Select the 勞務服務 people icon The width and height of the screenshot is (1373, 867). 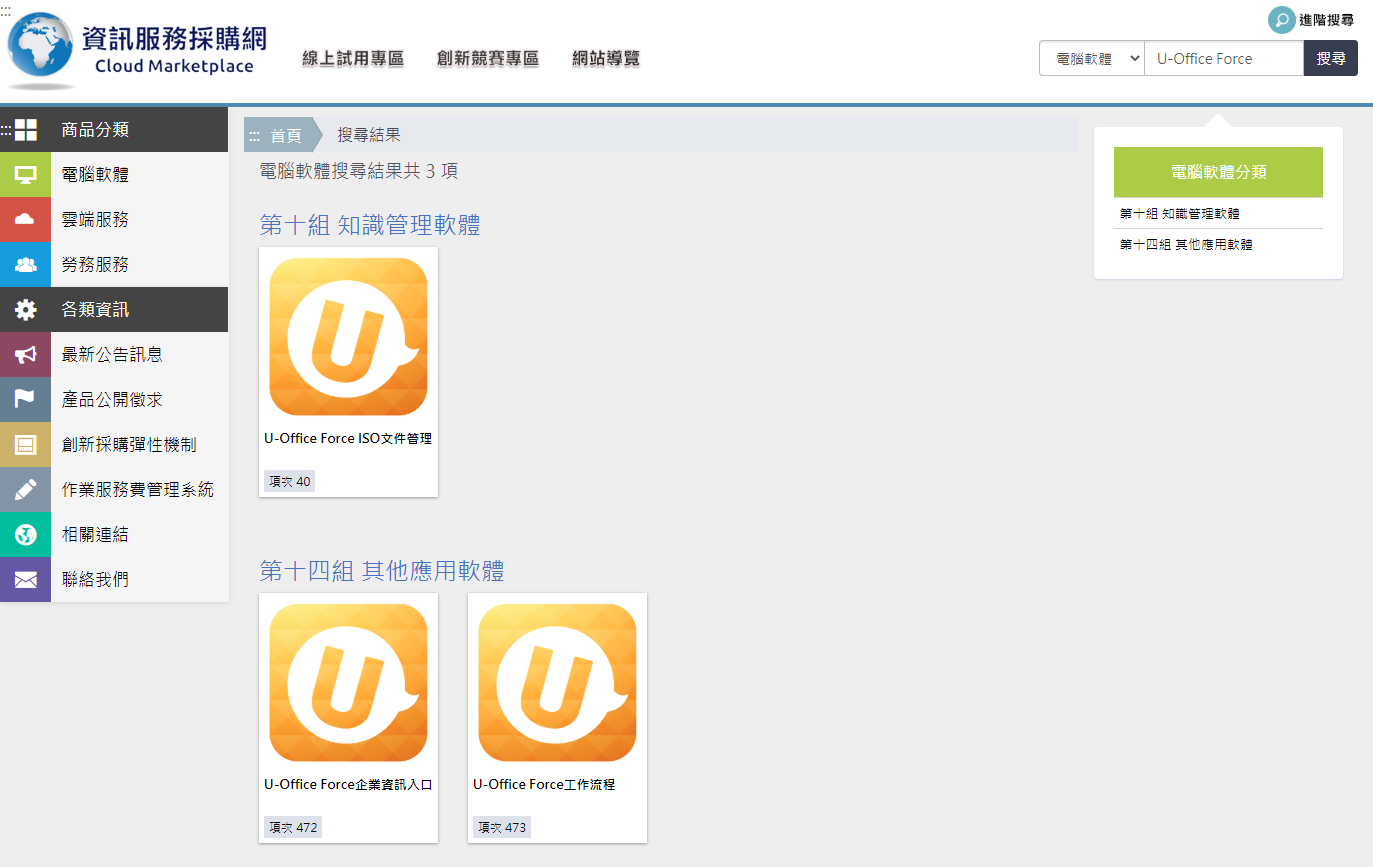click(26, 265)
